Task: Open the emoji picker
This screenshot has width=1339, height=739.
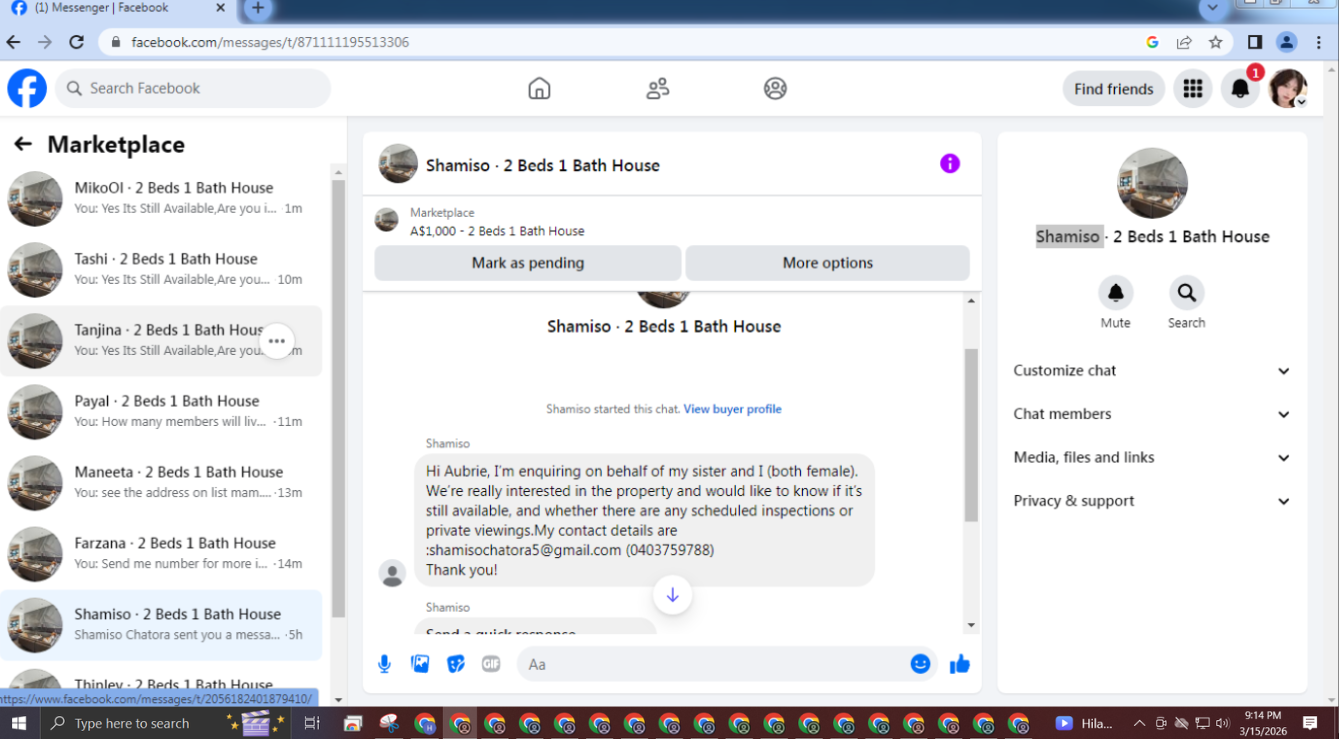Action: click(921, 664)
